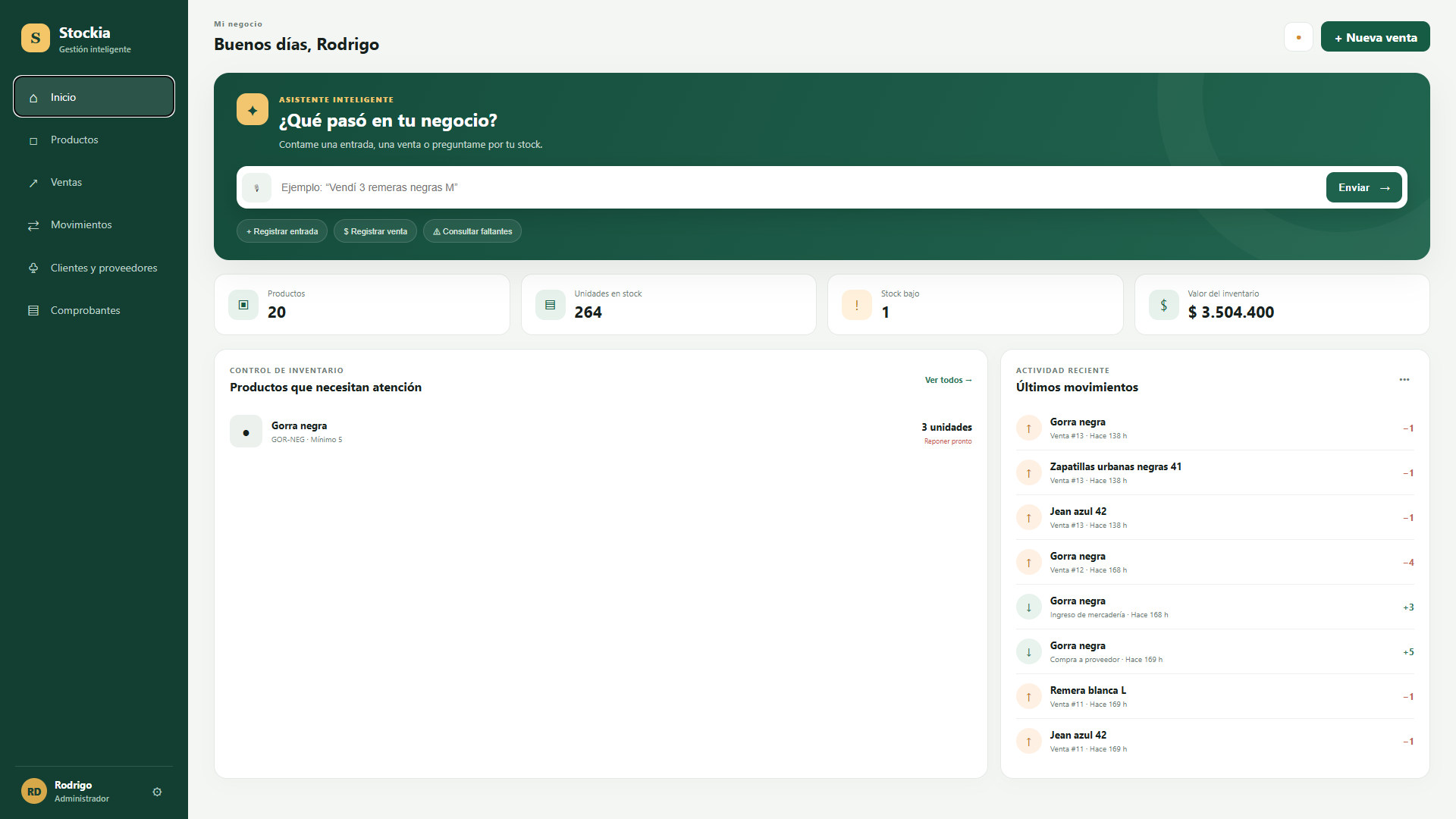1456x819 pixels.
Task: Click the '3 unidades' stock value
Action: [946, 427]
